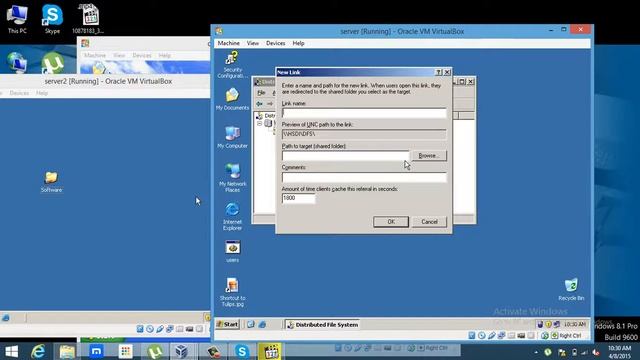Focus the Comments field

tap(364, 177)
